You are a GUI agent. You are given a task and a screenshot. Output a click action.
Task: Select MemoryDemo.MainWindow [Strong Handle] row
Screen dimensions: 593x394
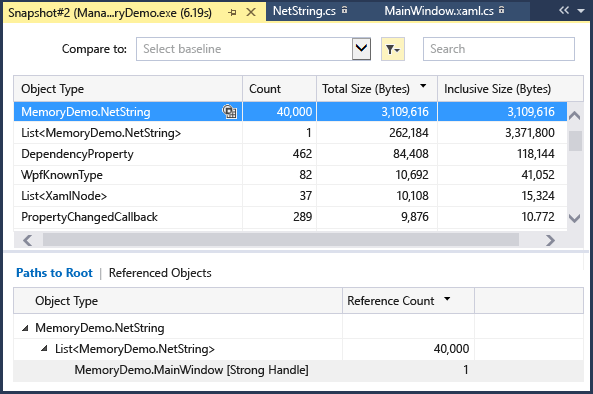click(x=298, y=370)
